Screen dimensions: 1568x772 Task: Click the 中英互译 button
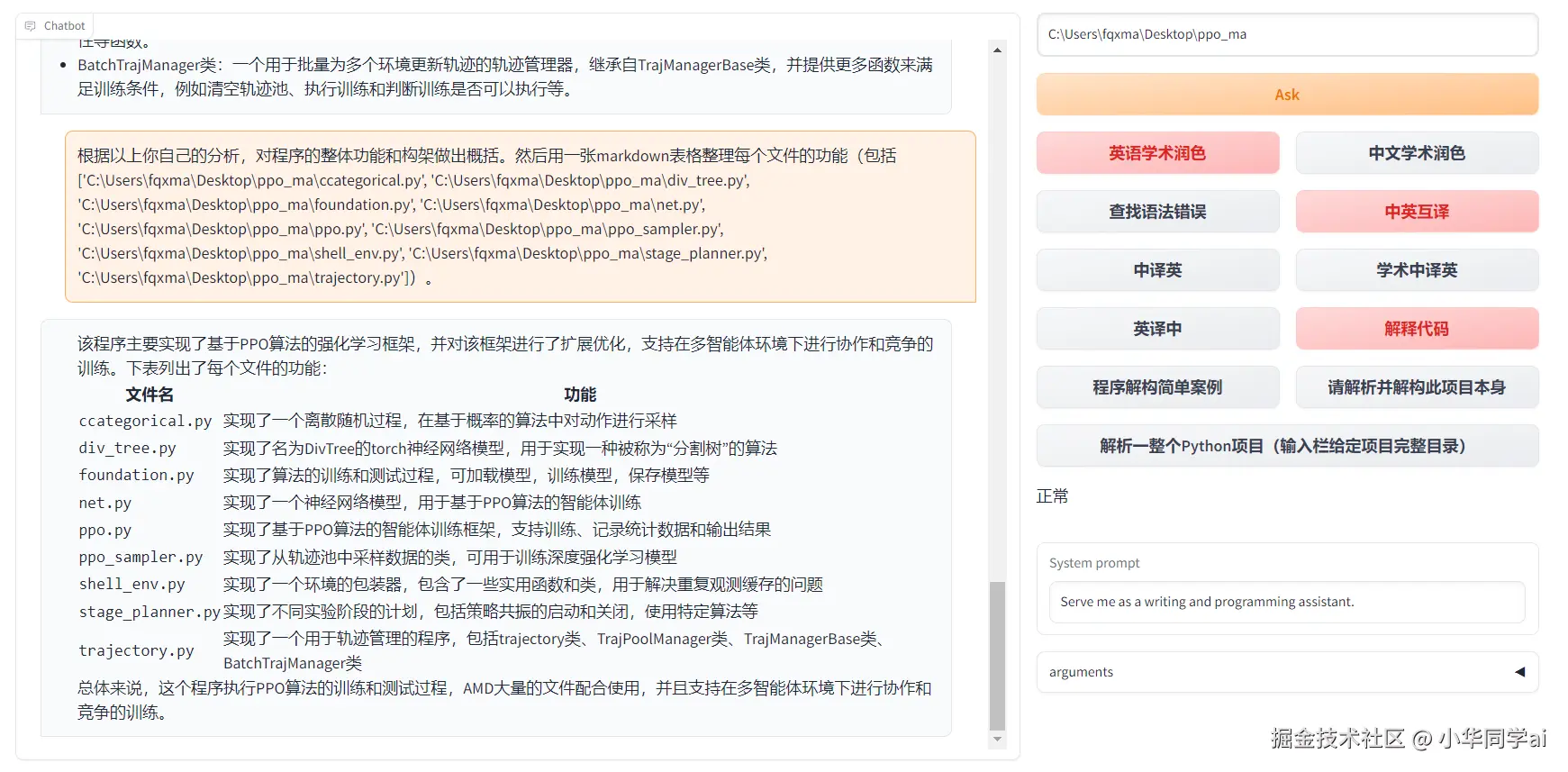[x=1417, y=212]
